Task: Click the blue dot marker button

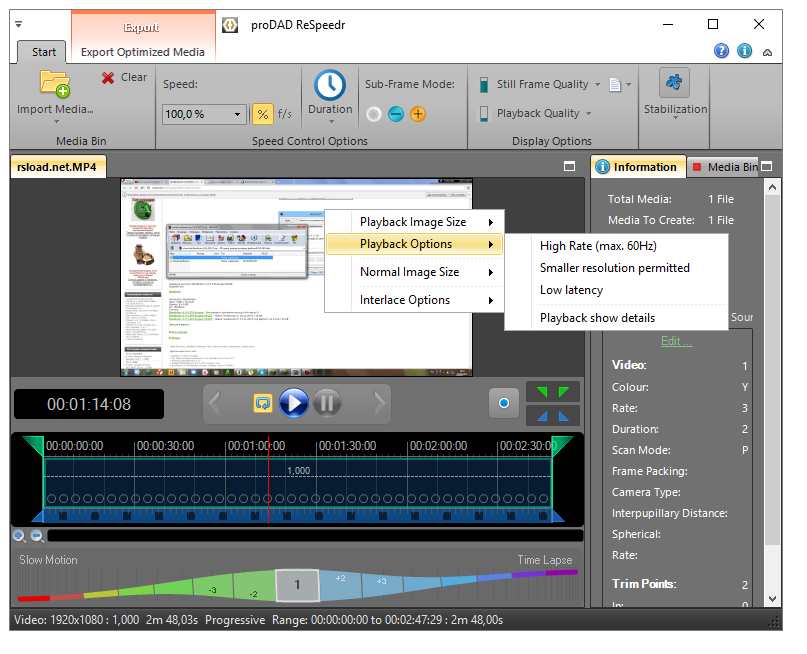Action: pos(504,403)
